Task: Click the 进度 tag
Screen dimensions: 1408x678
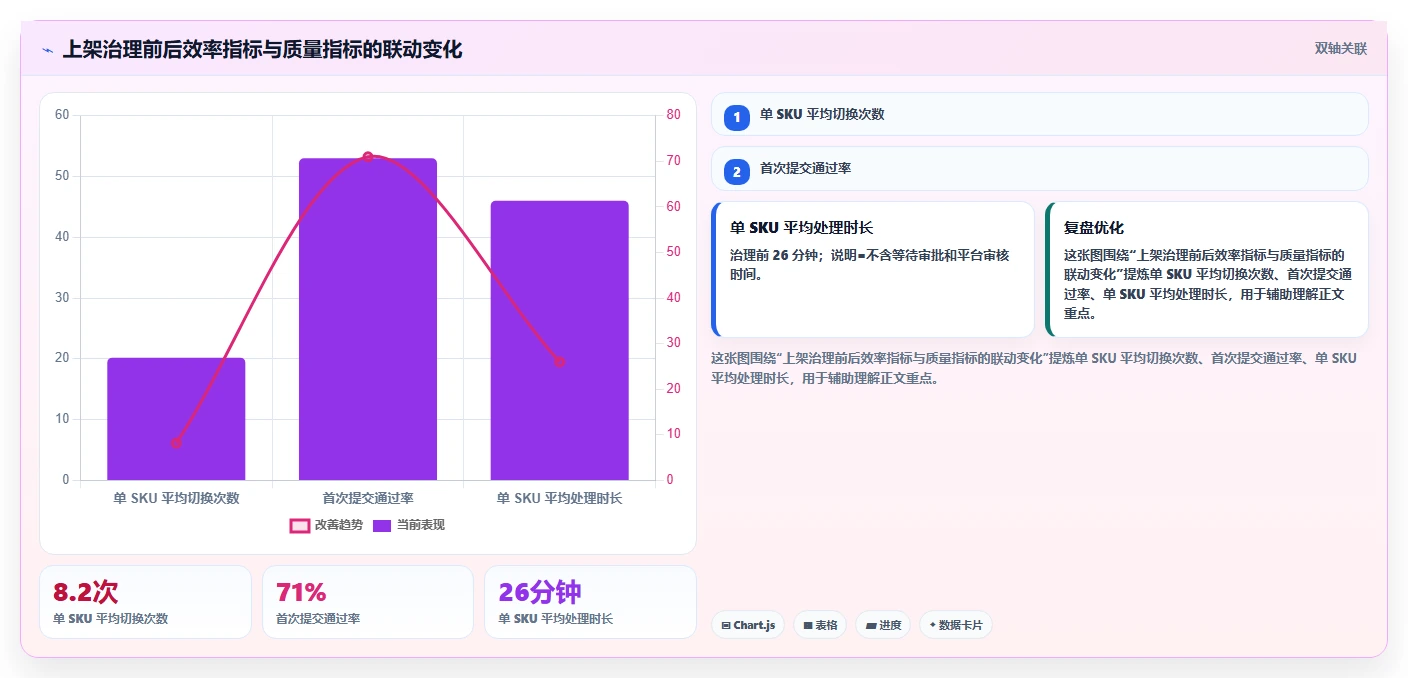Action: point(883,625)
